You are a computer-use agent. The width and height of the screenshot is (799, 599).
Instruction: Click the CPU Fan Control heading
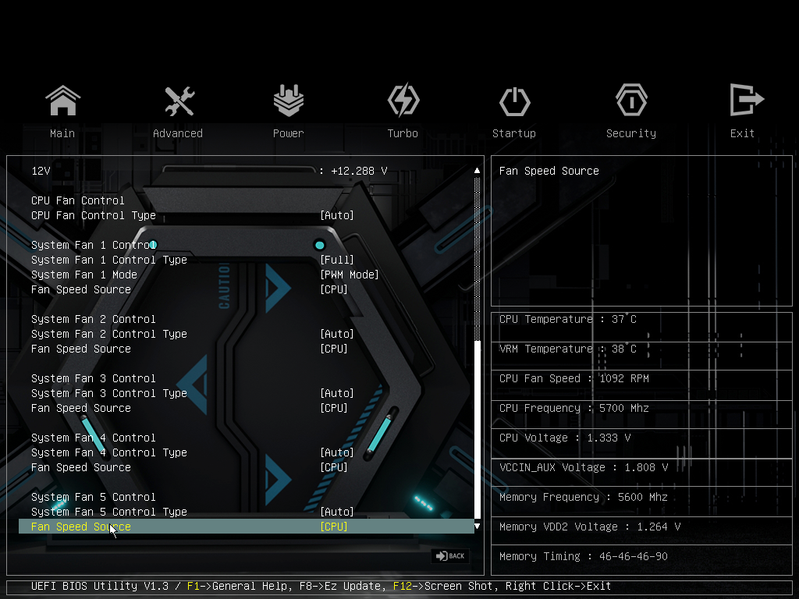pyautogui.click(x=77, y=201)
